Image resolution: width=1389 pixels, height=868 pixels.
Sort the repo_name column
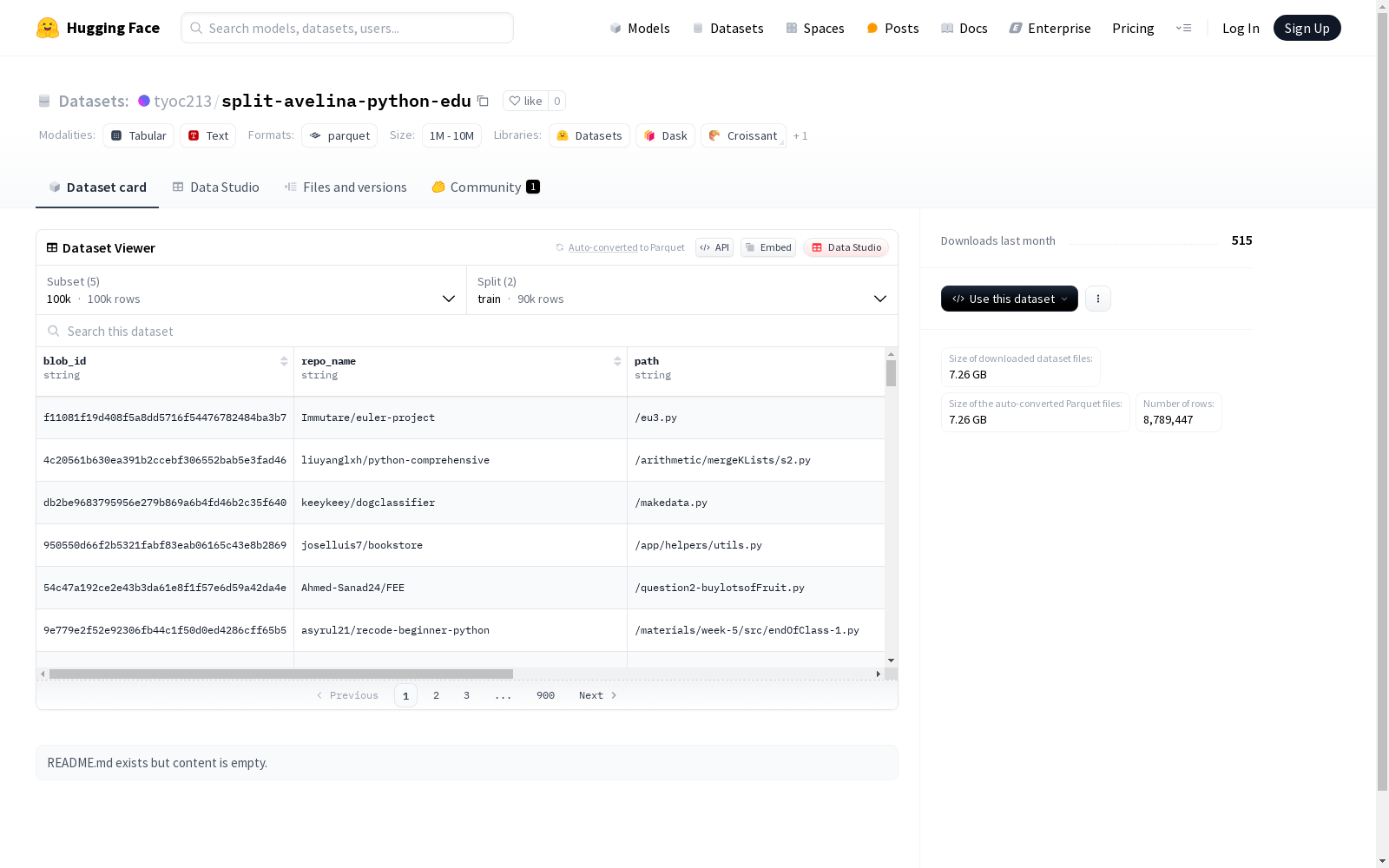click(x=617, y=361)
